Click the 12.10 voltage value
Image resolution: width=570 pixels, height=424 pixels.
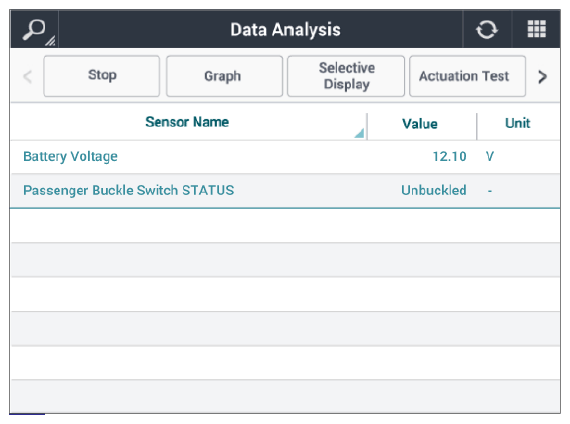tap(449, 157)
